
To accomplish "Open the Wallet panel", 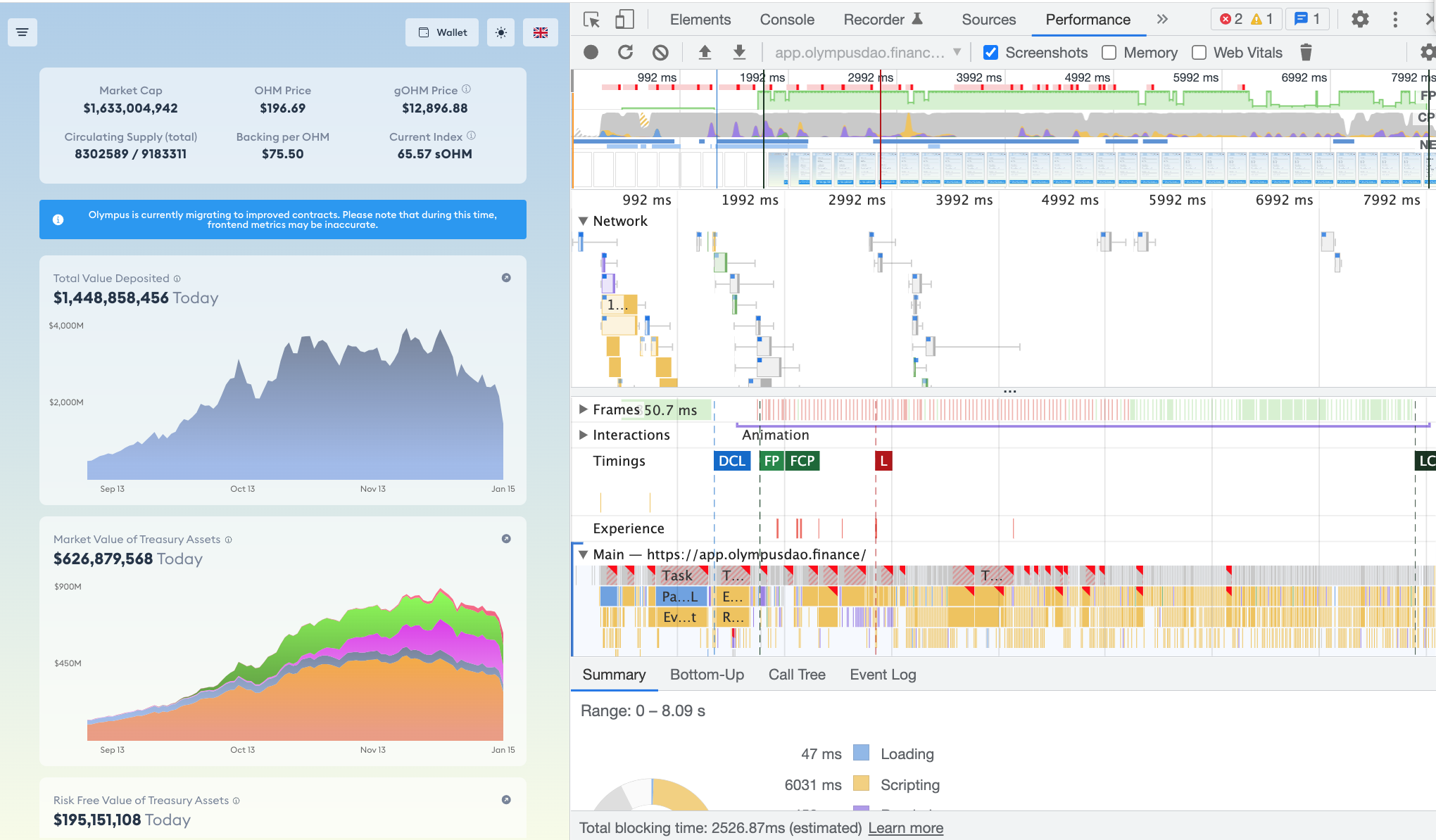I will 441,32.
